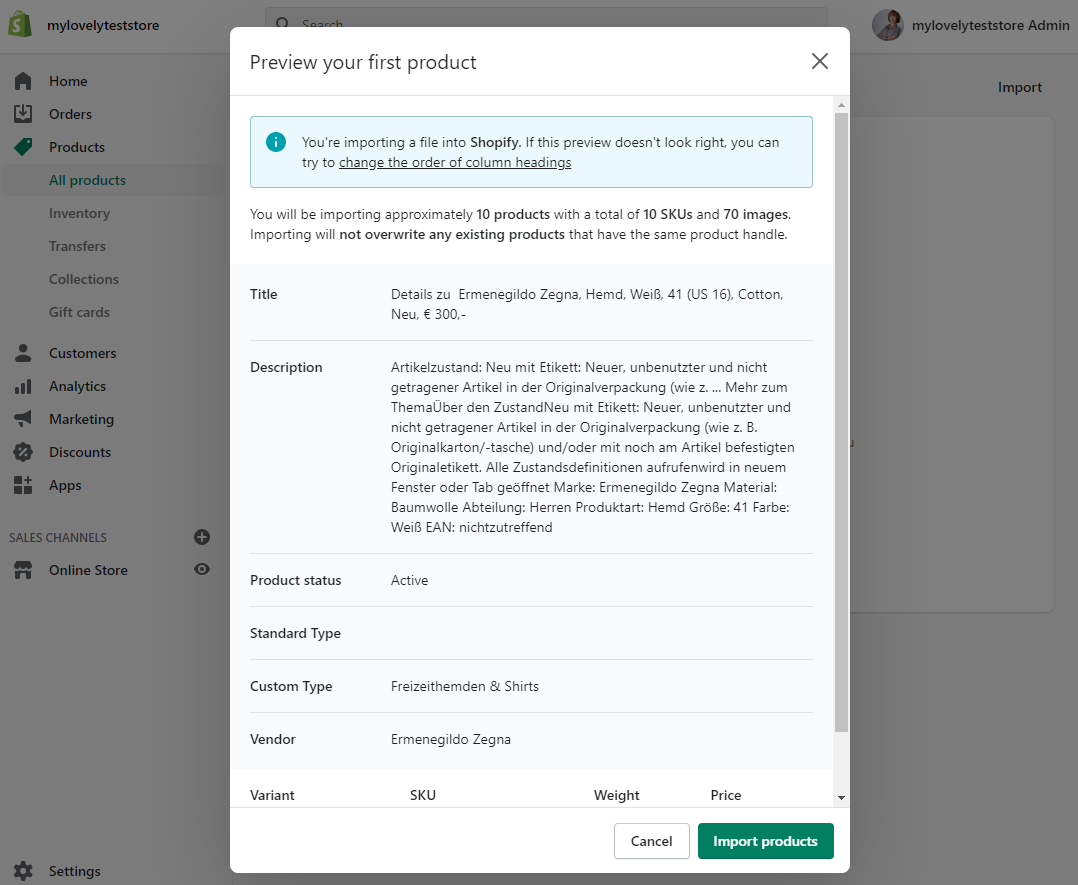Click the Shopify bag logo icon
The width and height of the screenshot is (1078, 885).
click(x=21, y=25)
